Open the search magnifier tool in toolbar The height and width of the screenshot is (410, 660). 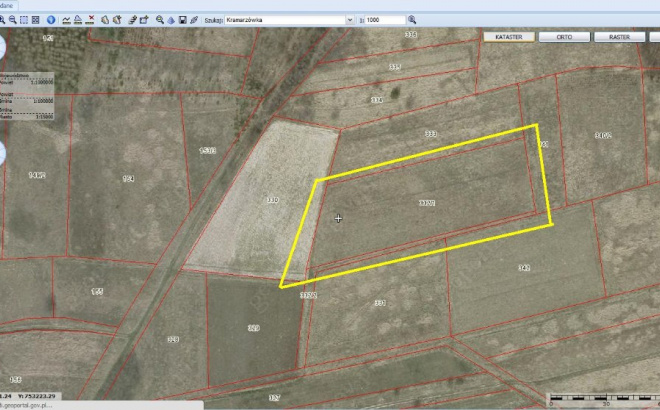(160, 20)
